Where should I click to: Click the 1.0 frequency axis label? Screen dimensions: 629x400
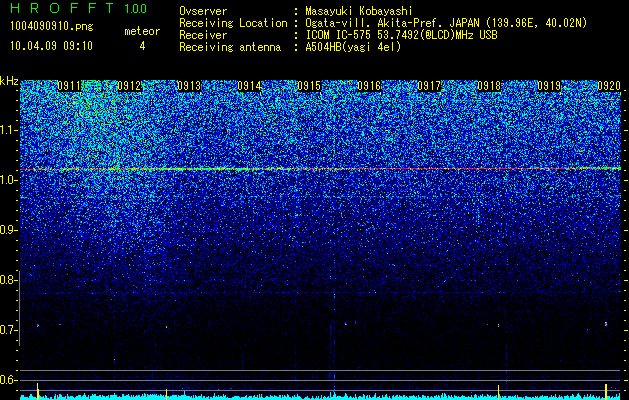point(8,181)
